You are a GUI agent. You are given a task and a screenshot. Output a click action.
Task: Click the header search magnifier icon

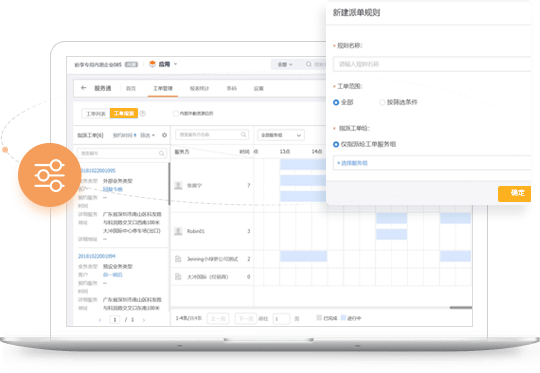click(309, 64)
